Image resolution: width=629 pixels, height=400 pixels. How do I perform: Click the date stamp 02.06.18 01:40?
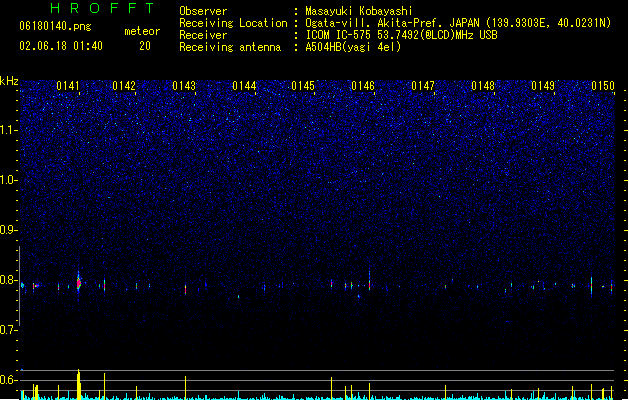point(61,46)
